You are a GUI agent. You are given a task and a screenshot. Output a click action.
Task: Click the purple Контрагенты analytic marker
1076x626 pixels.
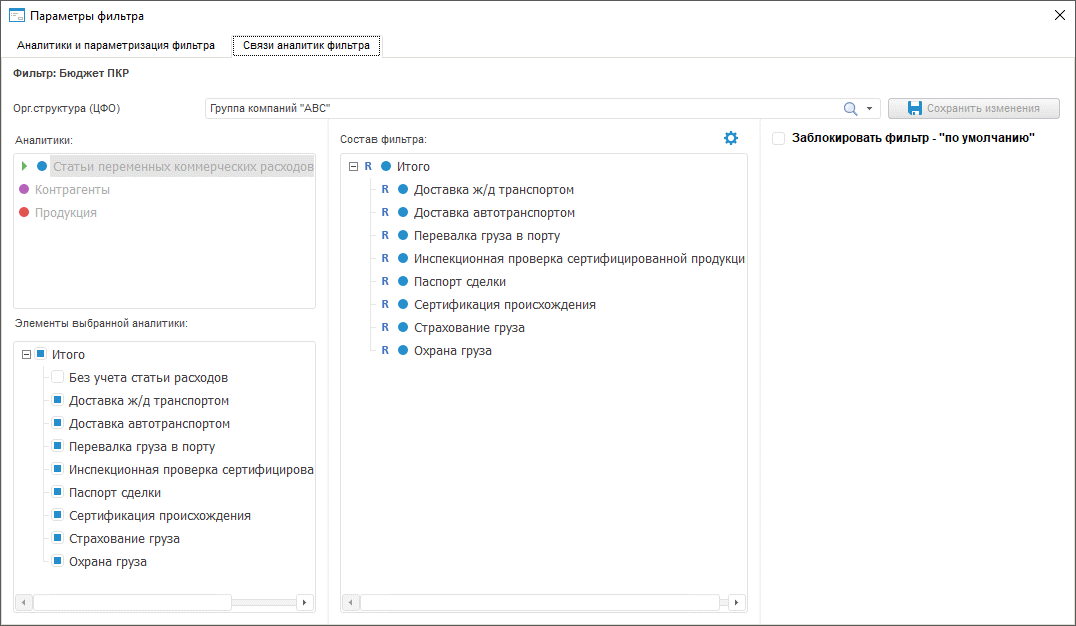pyautogui.click(x=24, y=189)
